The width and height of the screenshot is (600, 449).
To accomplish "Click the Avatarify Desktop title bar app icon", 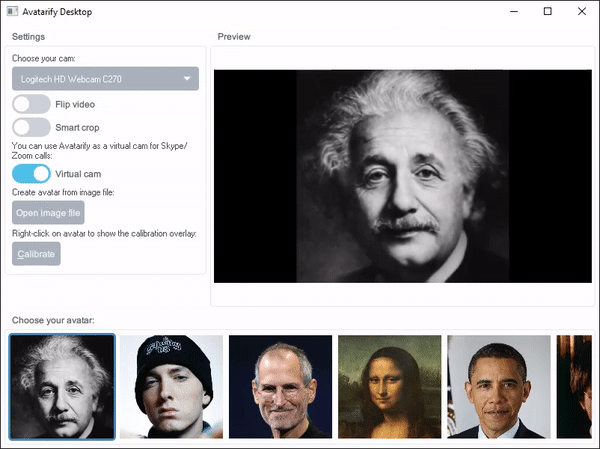I will click(x=12, y=11).
